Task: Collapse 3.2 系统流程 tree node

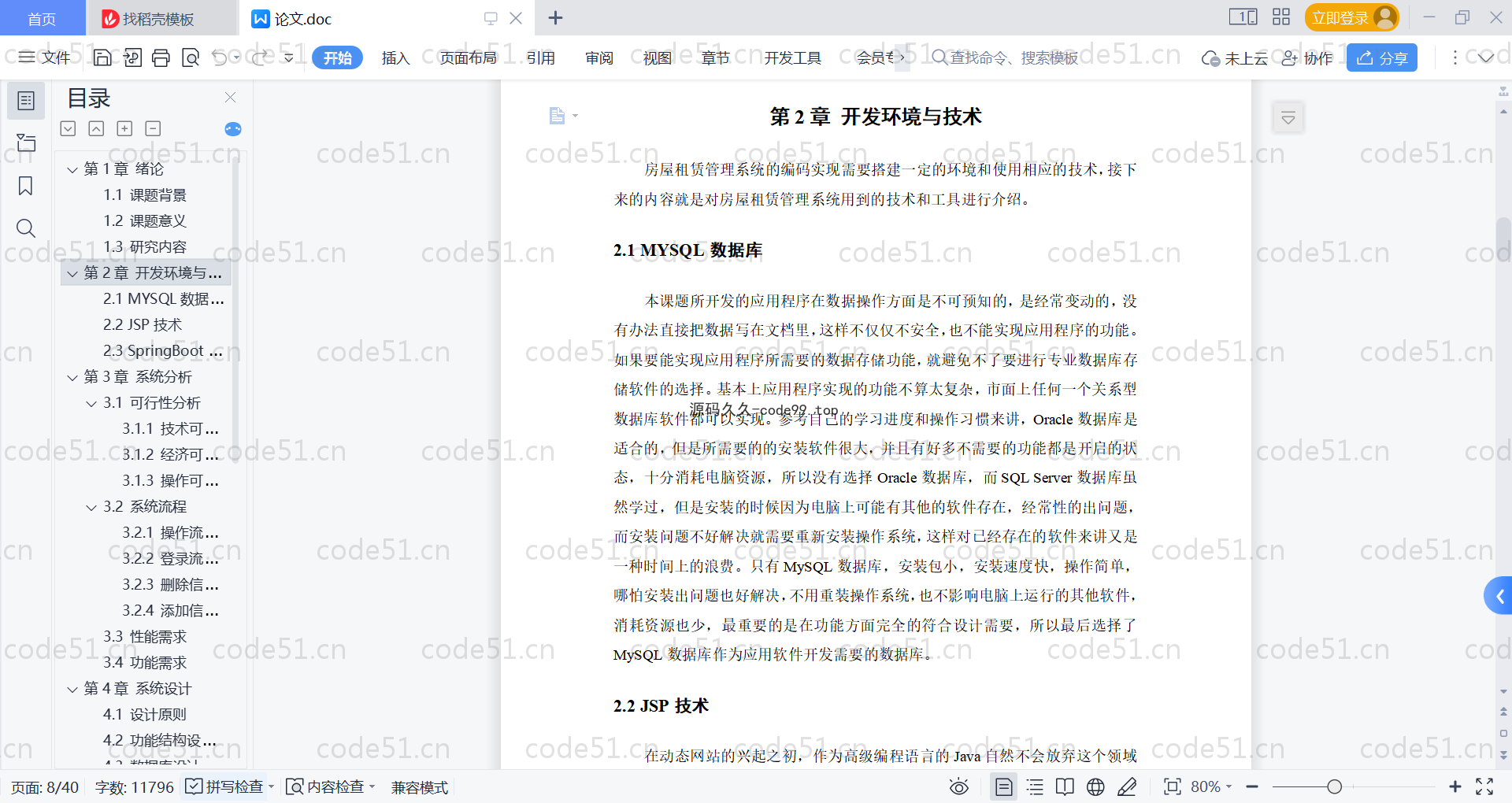Action: (x=91, y=507)
